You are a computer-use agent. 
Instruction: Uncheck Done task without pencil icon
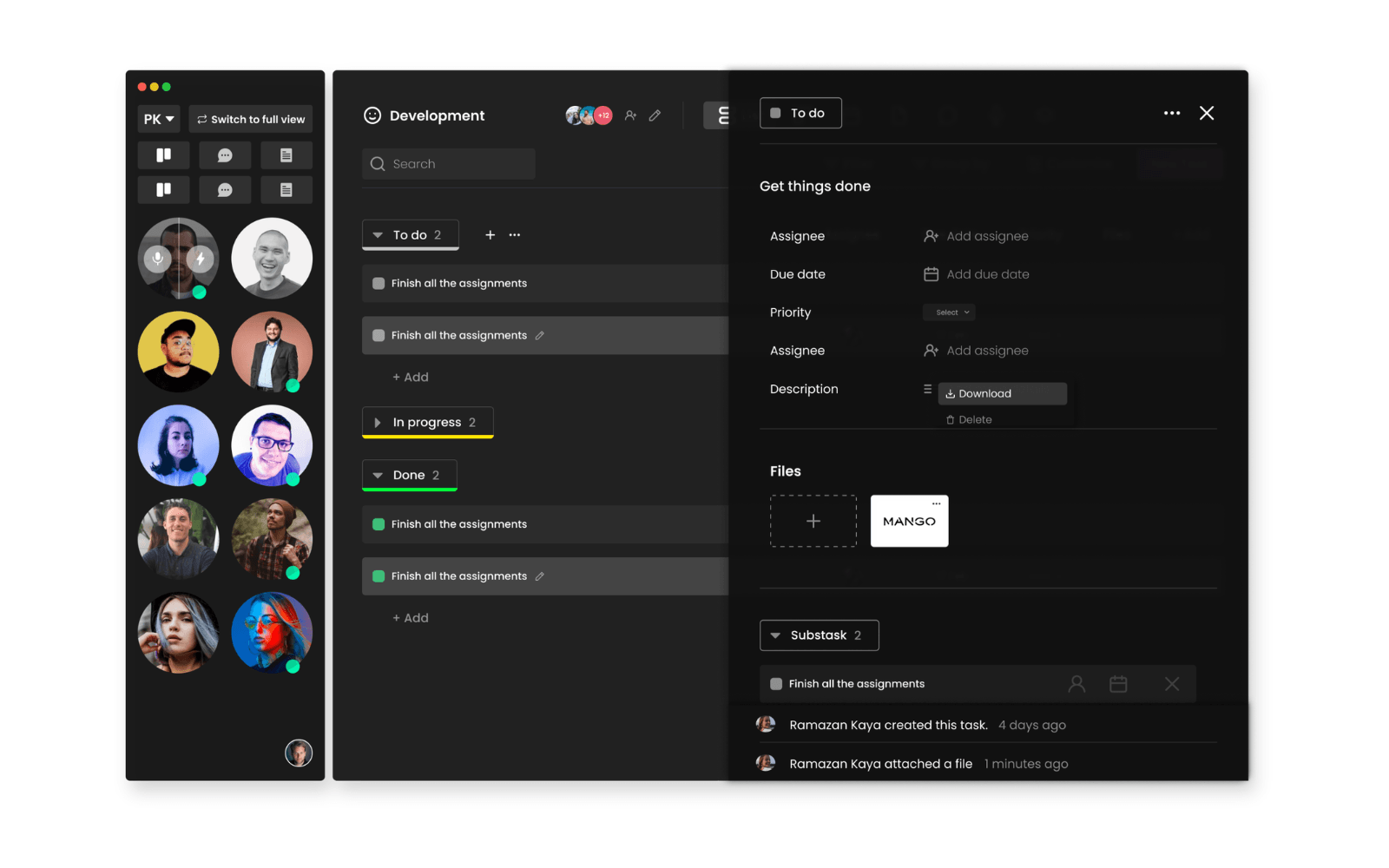coord(379,524)
